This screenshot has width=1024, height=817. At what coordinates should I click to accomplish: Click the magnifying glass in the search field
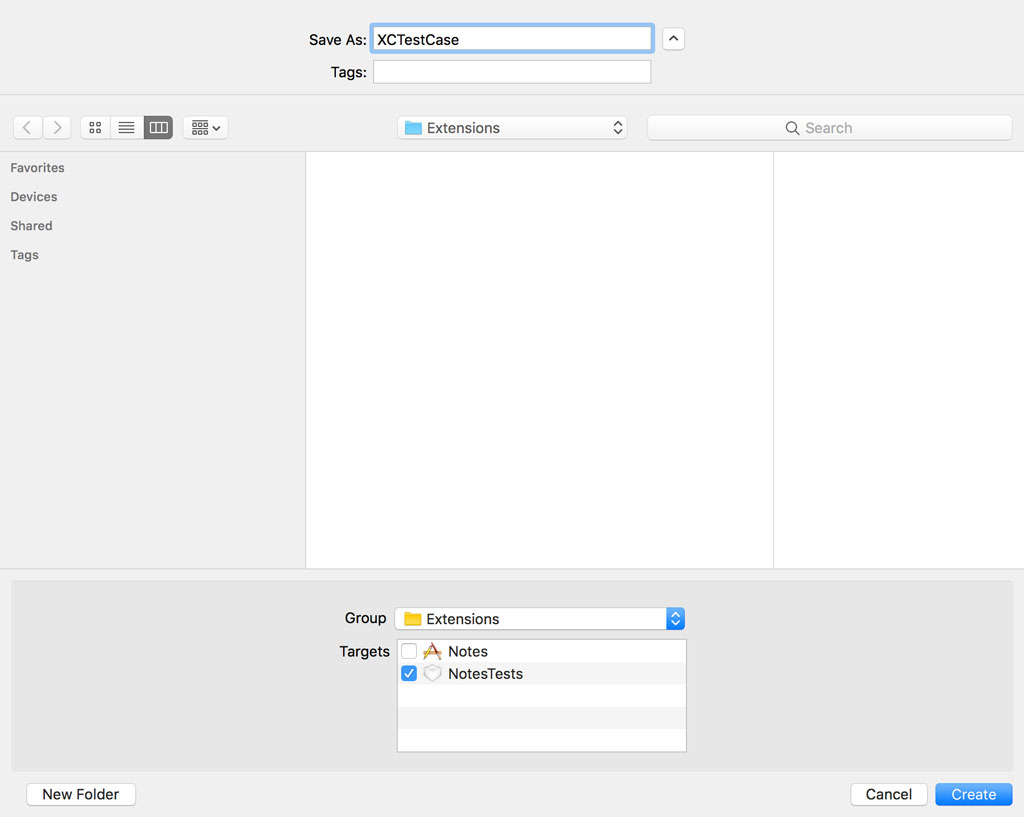[793, 127]
